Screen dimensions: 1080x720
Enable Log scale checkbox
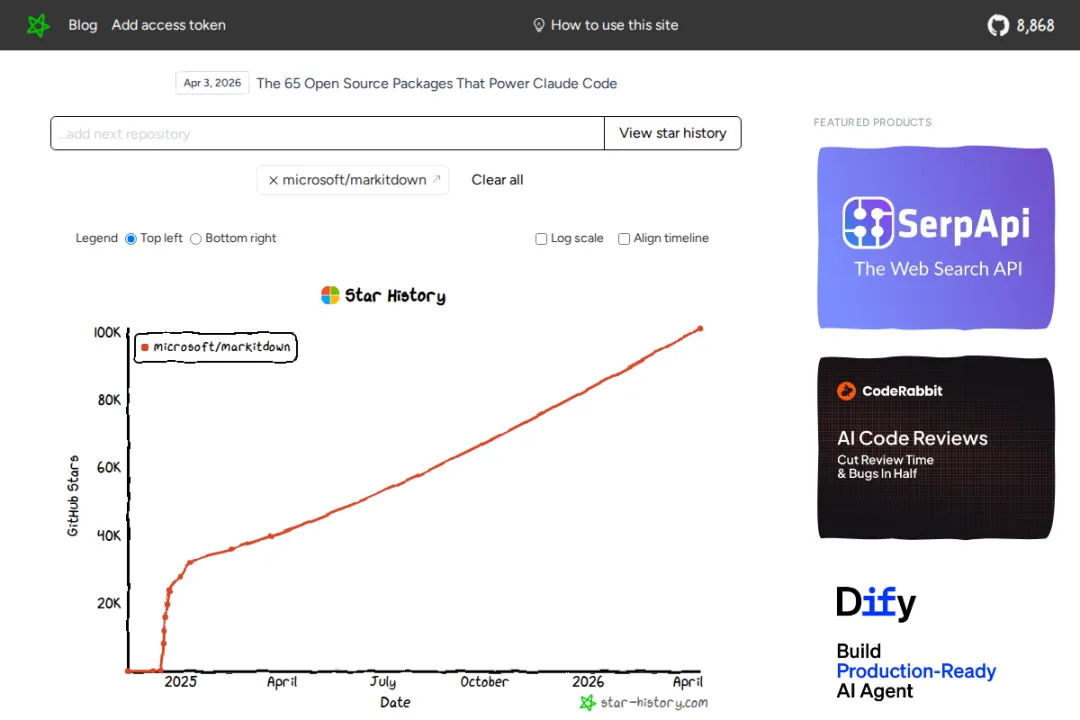point(541,238)
